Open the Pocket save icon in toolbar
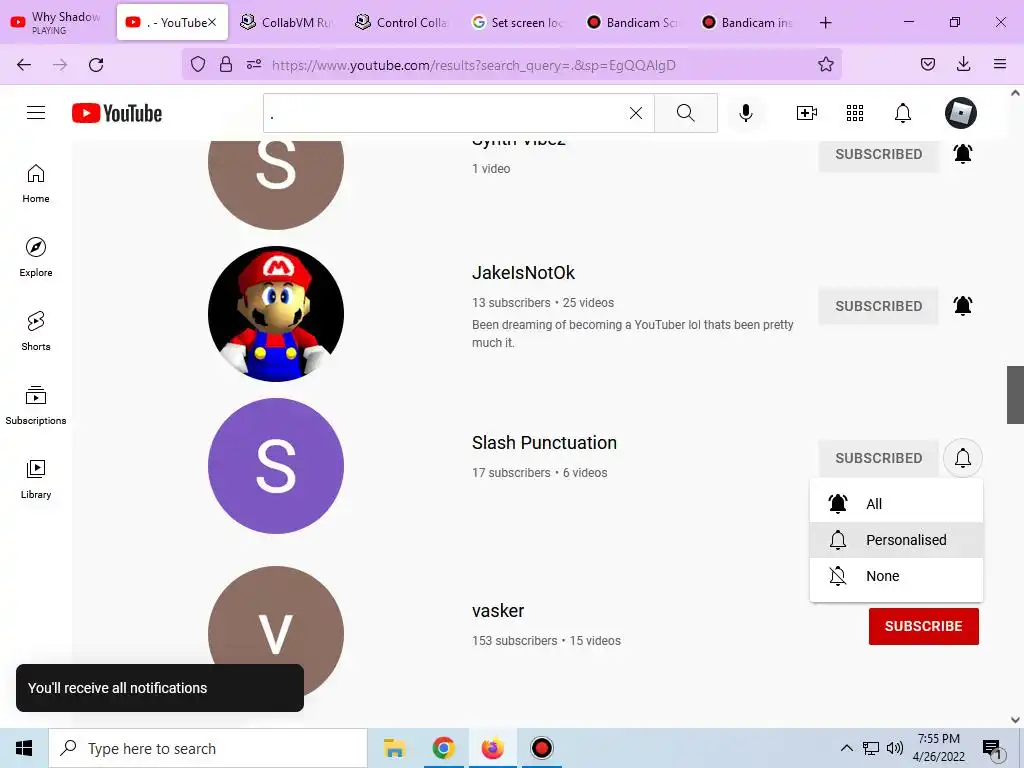This screenshot has height=768, width=1024. 927,64
